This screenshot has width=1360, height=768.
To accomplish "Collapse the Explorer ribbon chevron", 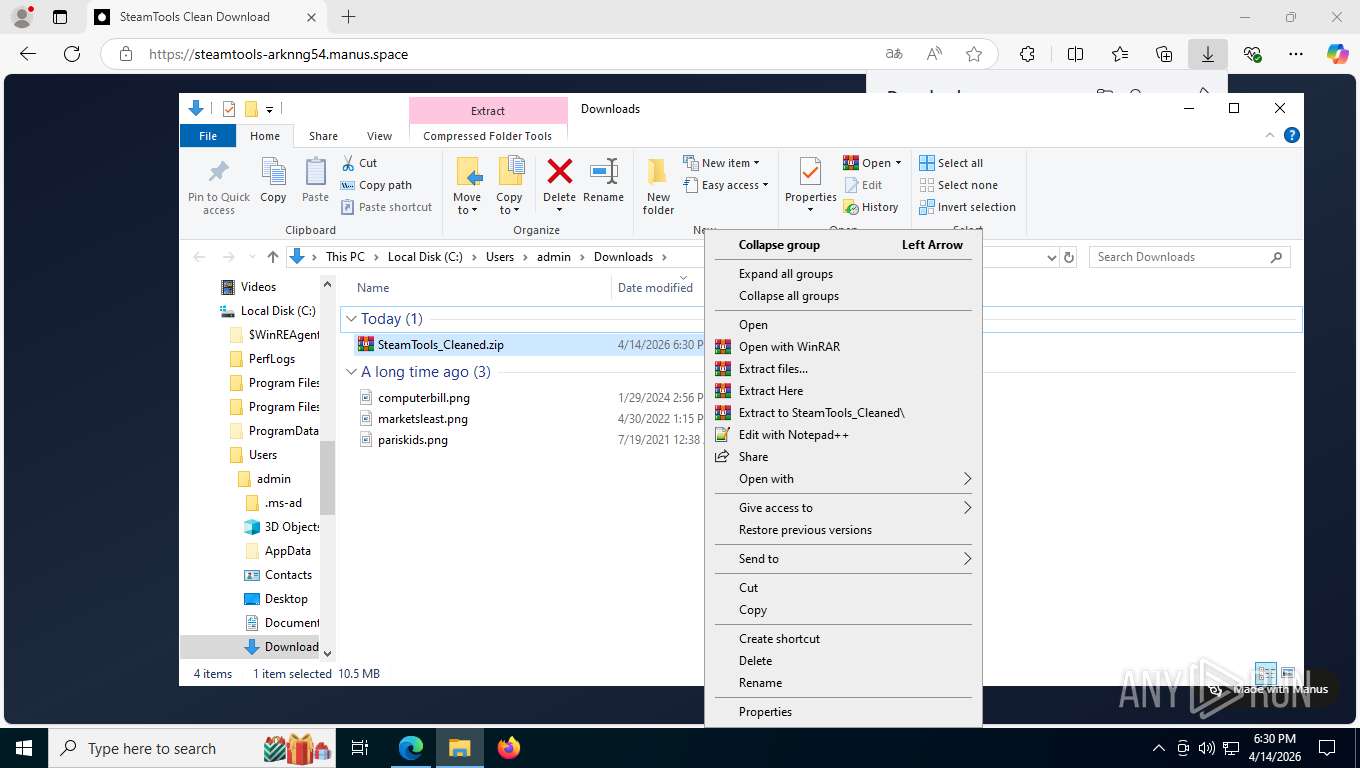I will [x=1270, y=135].
